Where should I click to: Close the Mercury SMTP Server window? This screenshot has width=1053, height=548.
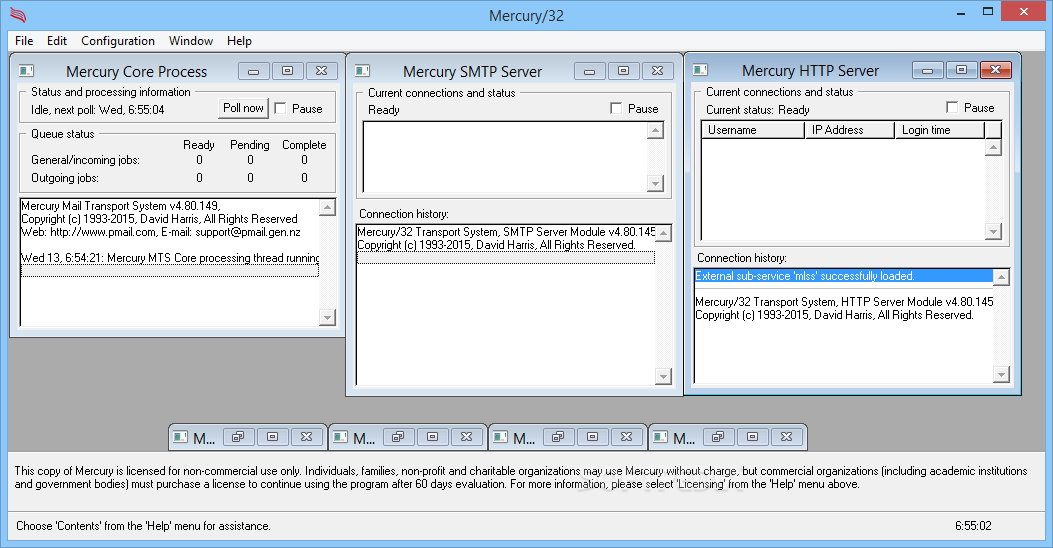[657, 71]
